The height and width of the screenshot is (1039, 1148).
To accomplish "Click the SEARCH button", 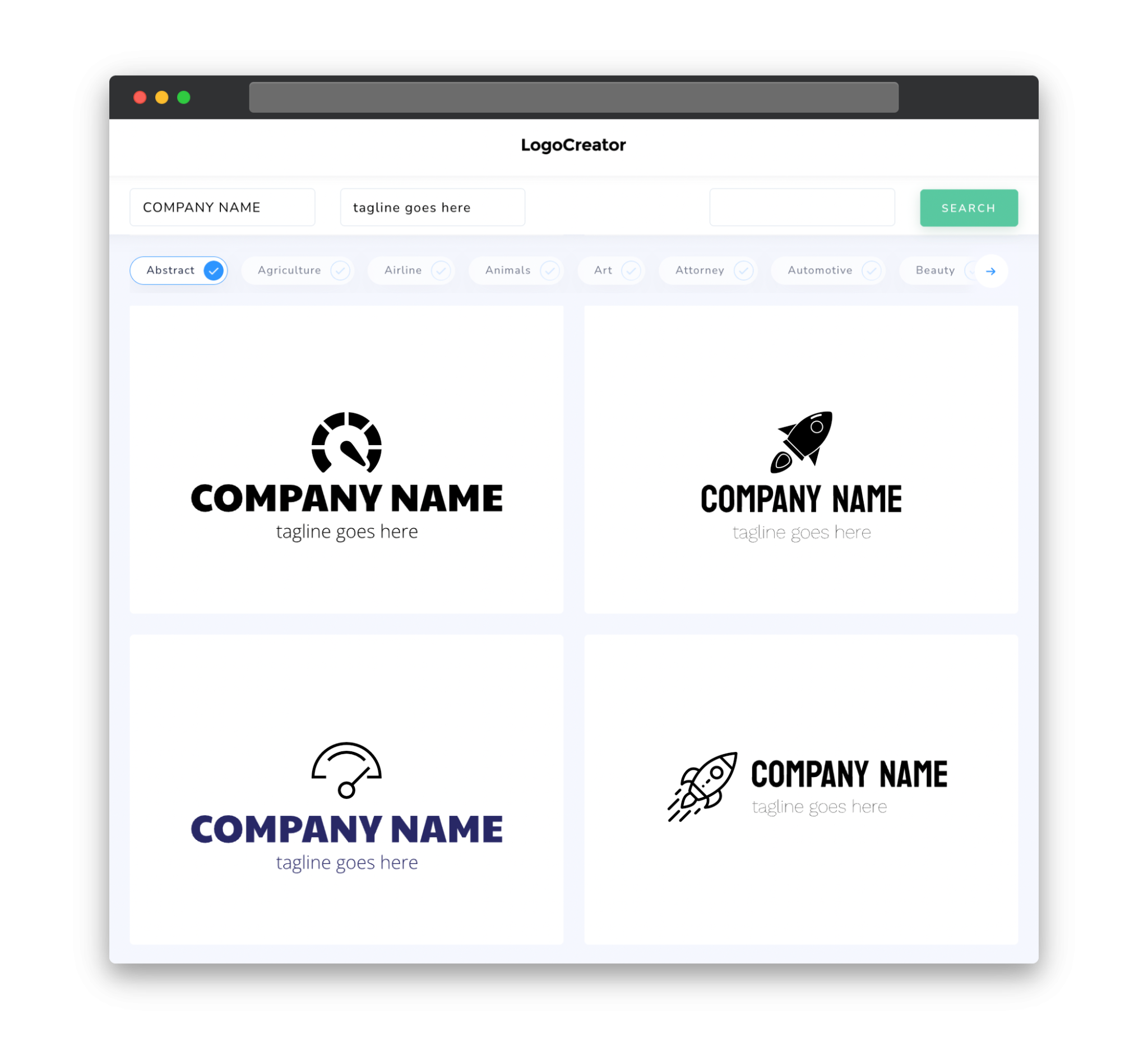I will click(968, 208).
